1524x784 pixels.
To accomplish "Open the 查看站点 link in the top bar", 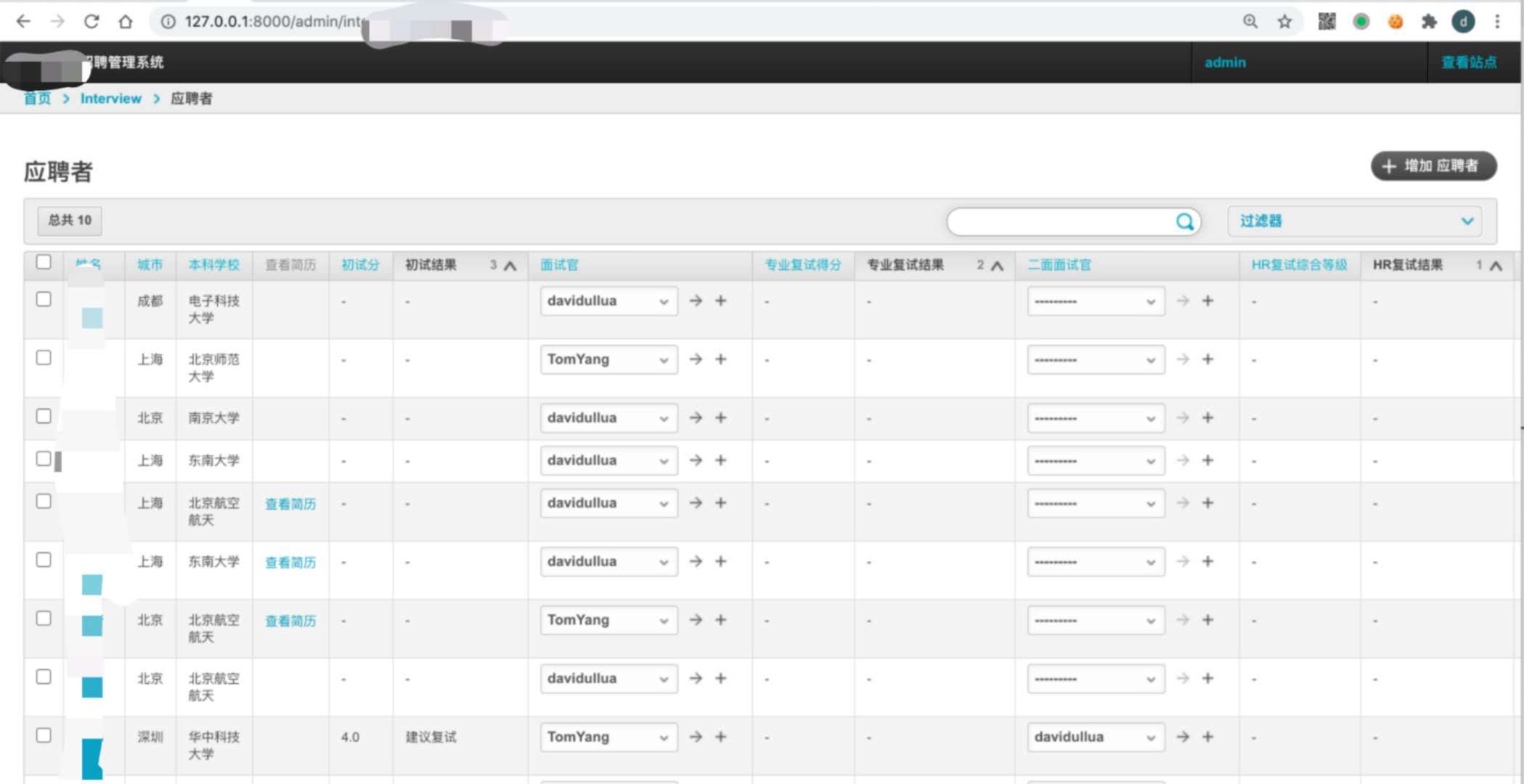I will tap(1469, 62).
